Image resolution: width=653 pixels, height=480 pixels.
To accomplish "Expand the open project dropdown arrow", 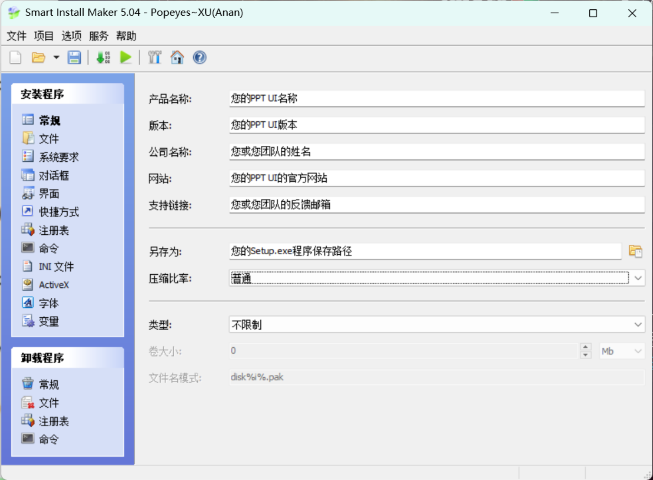I will click(56, 58).
